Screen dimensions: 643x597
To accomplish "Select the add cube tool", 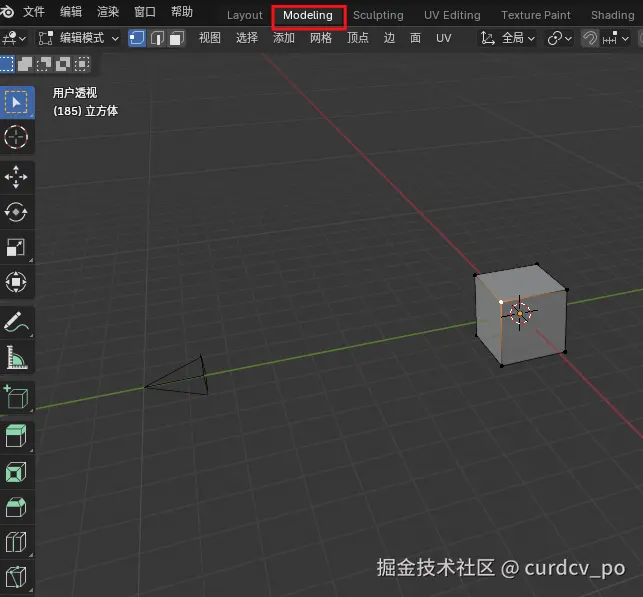I will (16, 396).
